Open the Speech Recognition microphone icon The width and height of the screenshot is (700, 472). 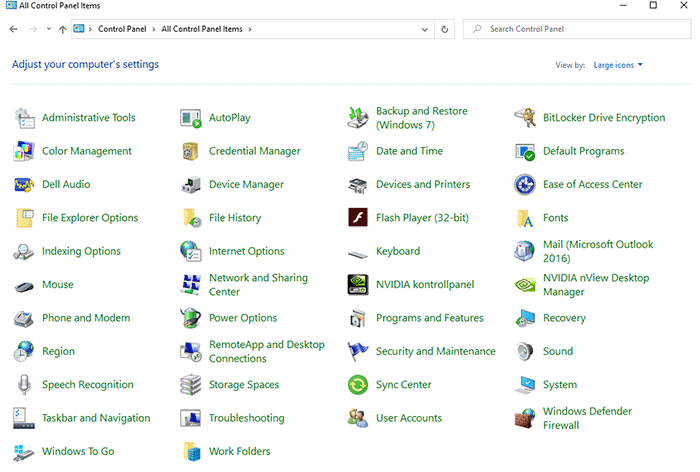coord(24,384)
